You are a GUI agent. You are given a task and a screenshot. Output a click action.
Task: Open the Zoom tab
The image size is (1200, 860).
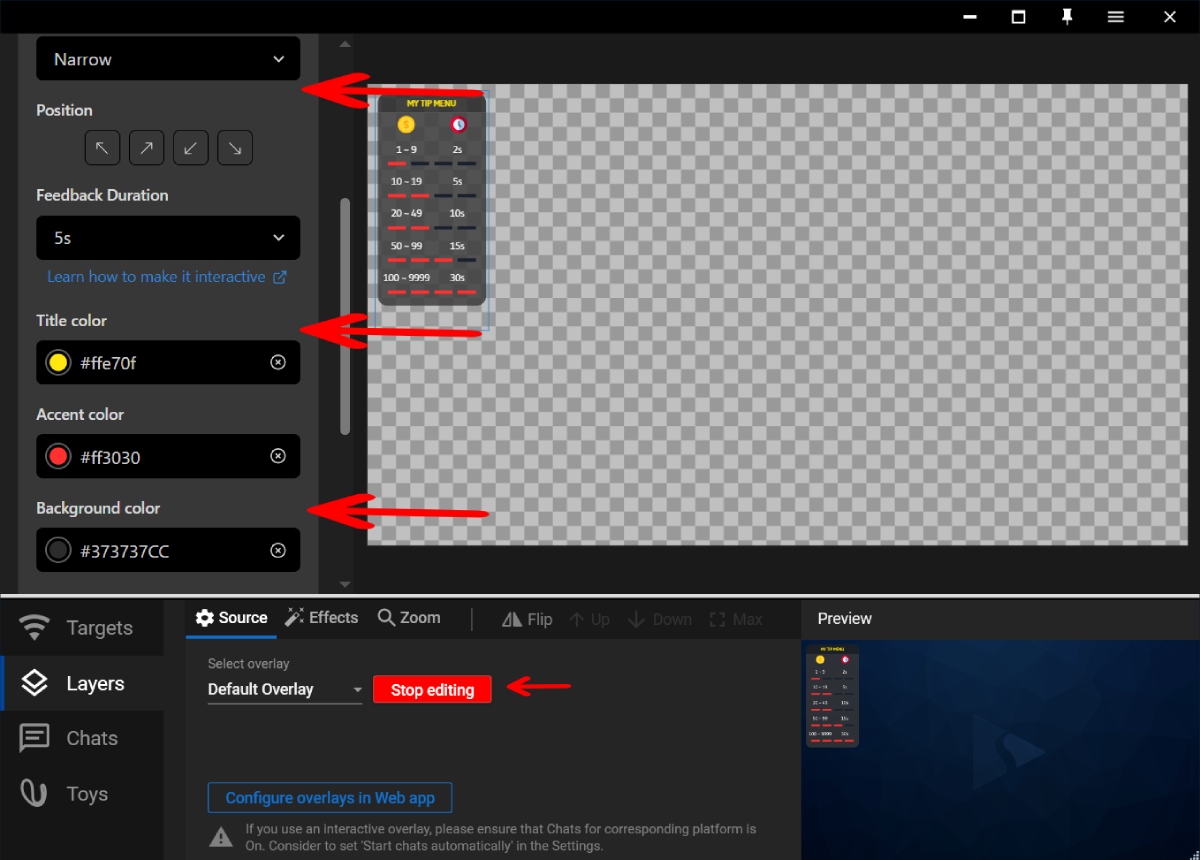(408, 618)
